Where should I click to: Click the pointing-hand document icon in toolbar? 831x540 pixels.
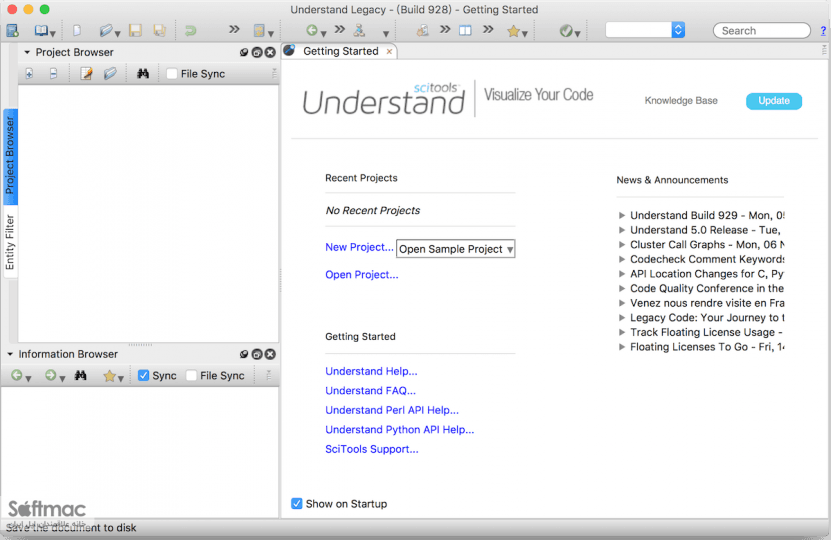pos(422,31)
